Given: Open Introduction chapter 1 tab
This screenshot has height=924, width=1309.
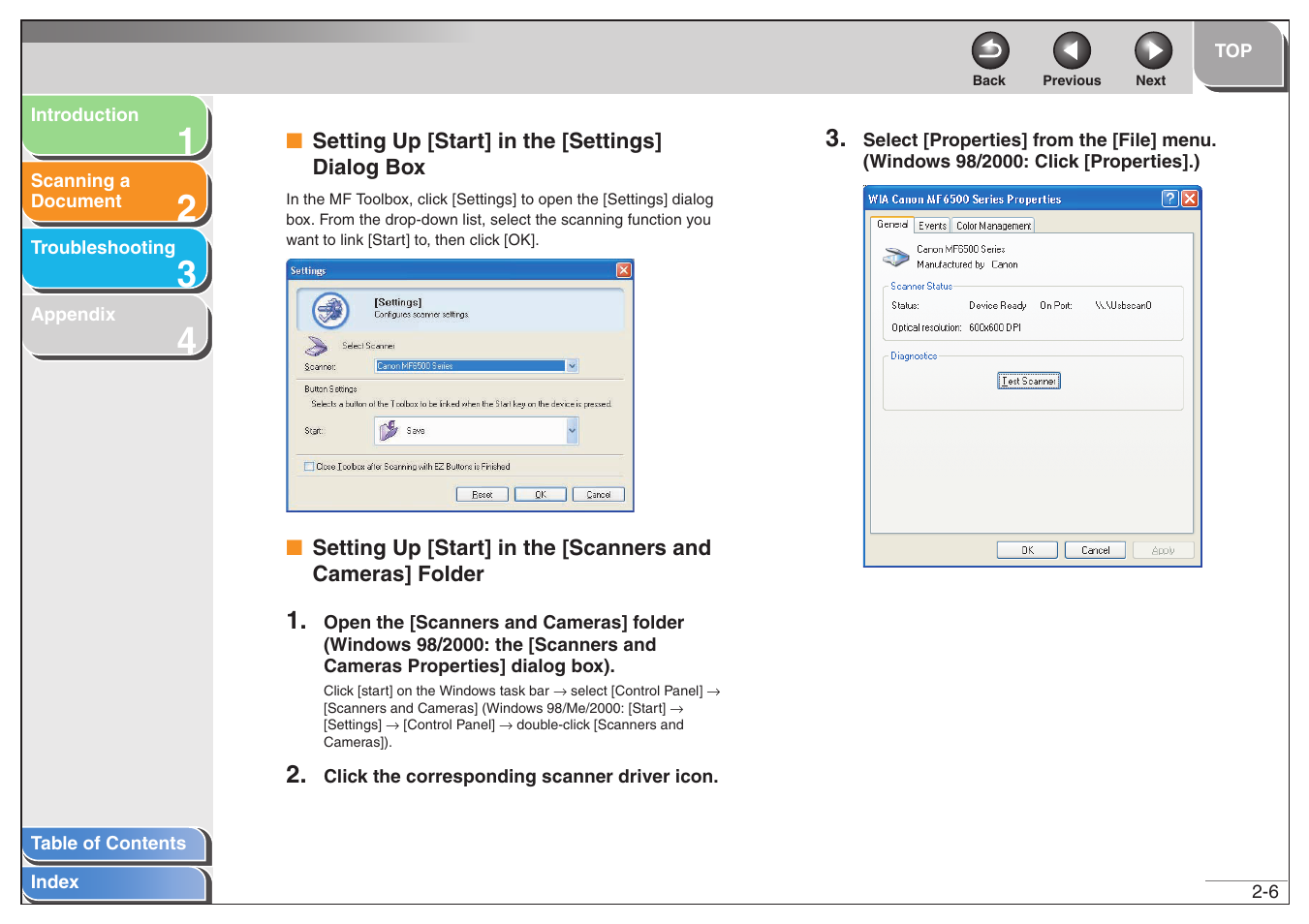Looking at the screenshot, I should pos(114,126).
